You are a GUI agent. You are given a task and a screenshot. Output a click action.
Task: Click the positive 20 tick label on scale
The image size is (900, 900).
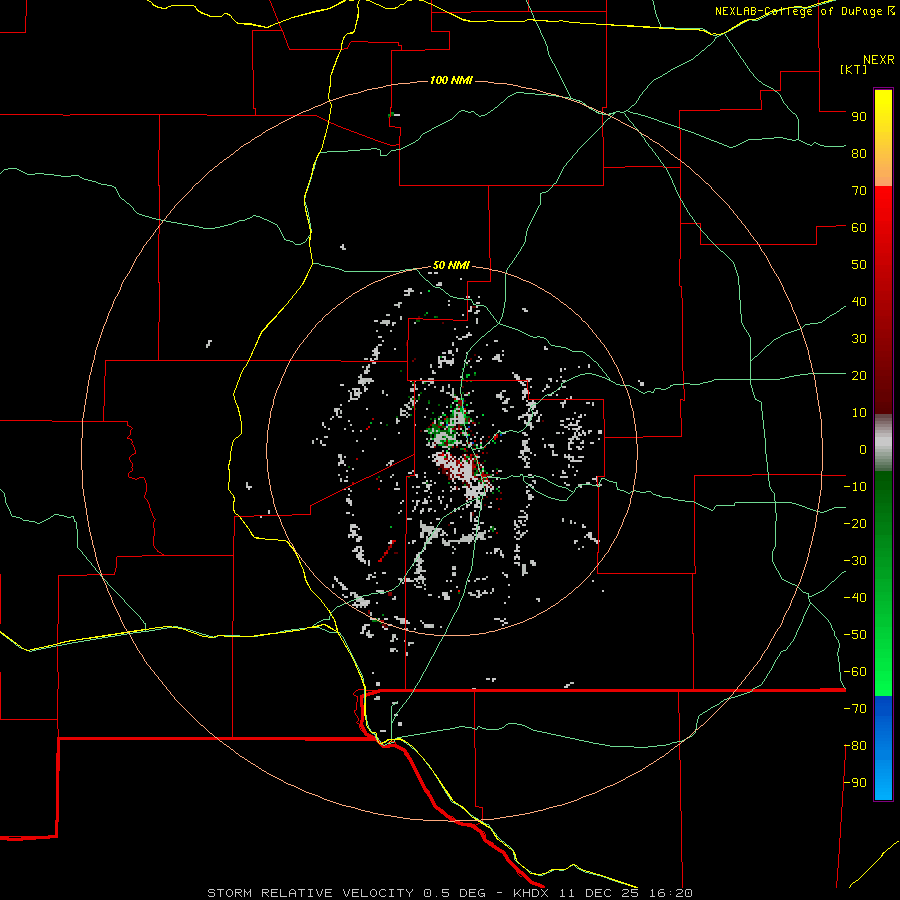click(x=859, y=375)
